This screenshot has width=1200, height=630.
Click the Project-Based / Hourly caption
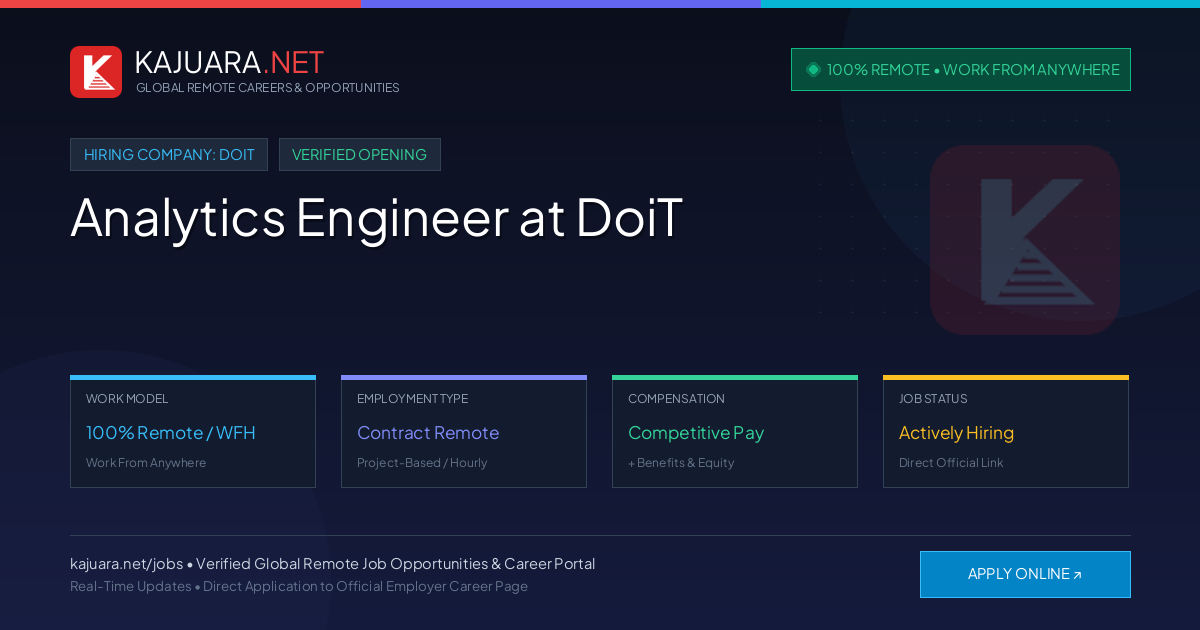point(422,463)
